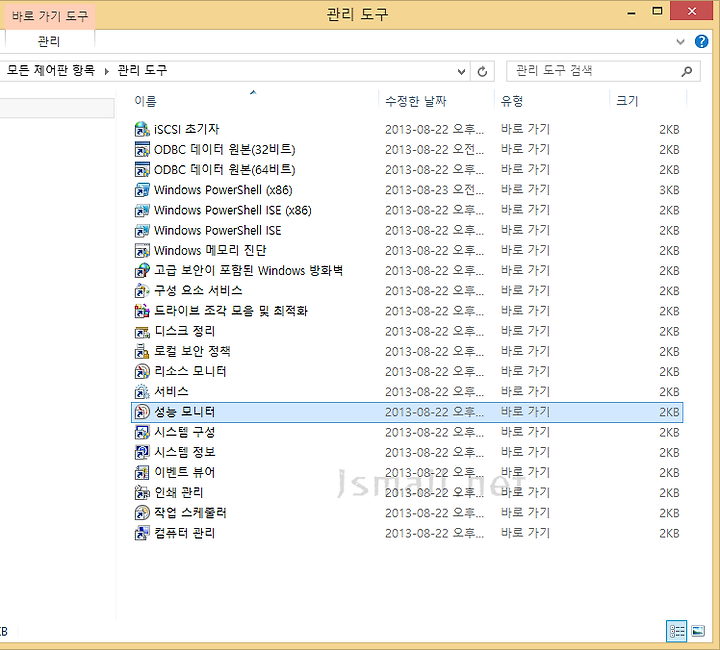Click the 인쇄 관리 icon
720x650 pixels.
click(x=142, y=493)
